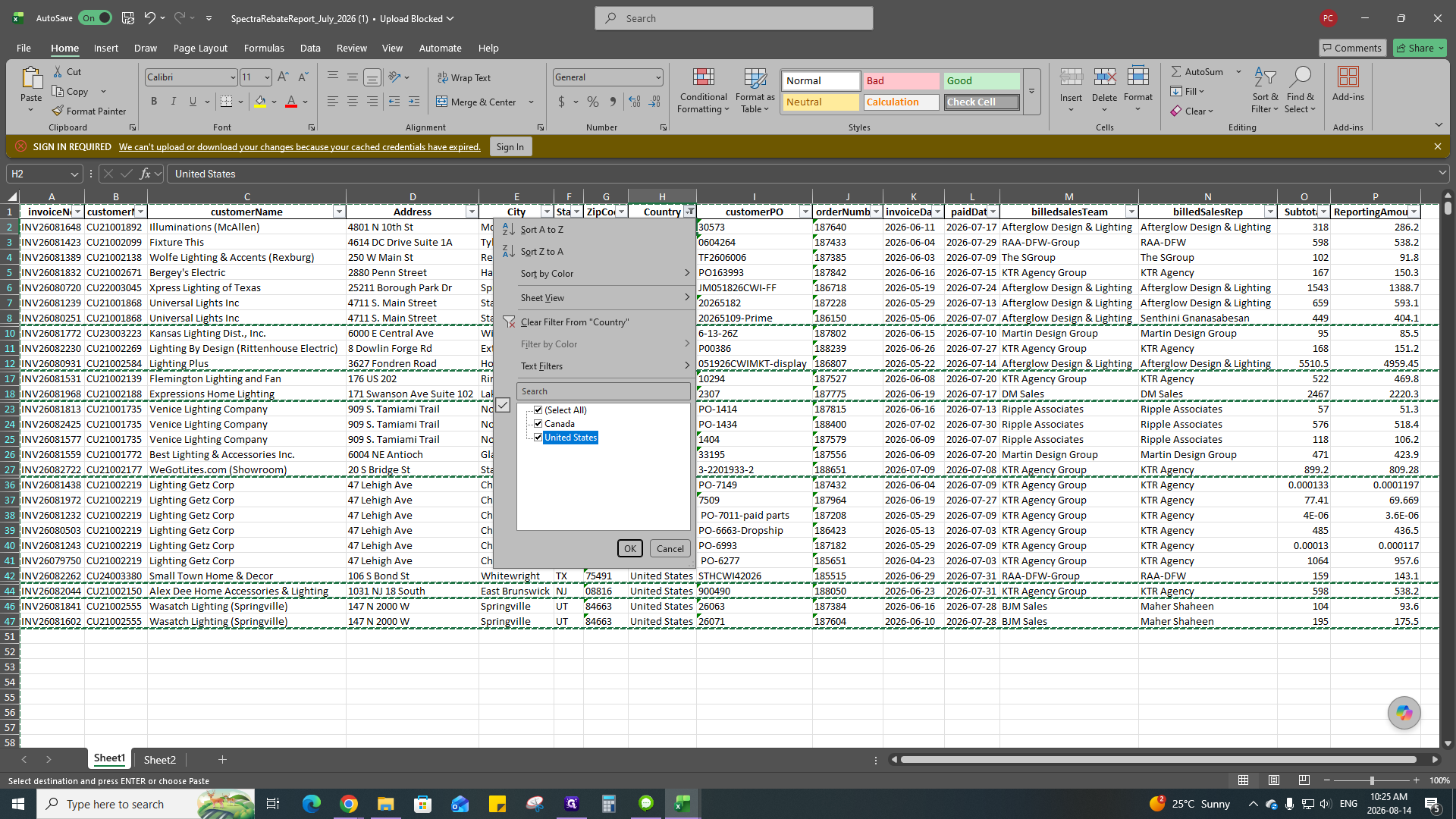Toggle Align Right
The width and height of the screenshot is (1456, 819).
coord(372,102)
